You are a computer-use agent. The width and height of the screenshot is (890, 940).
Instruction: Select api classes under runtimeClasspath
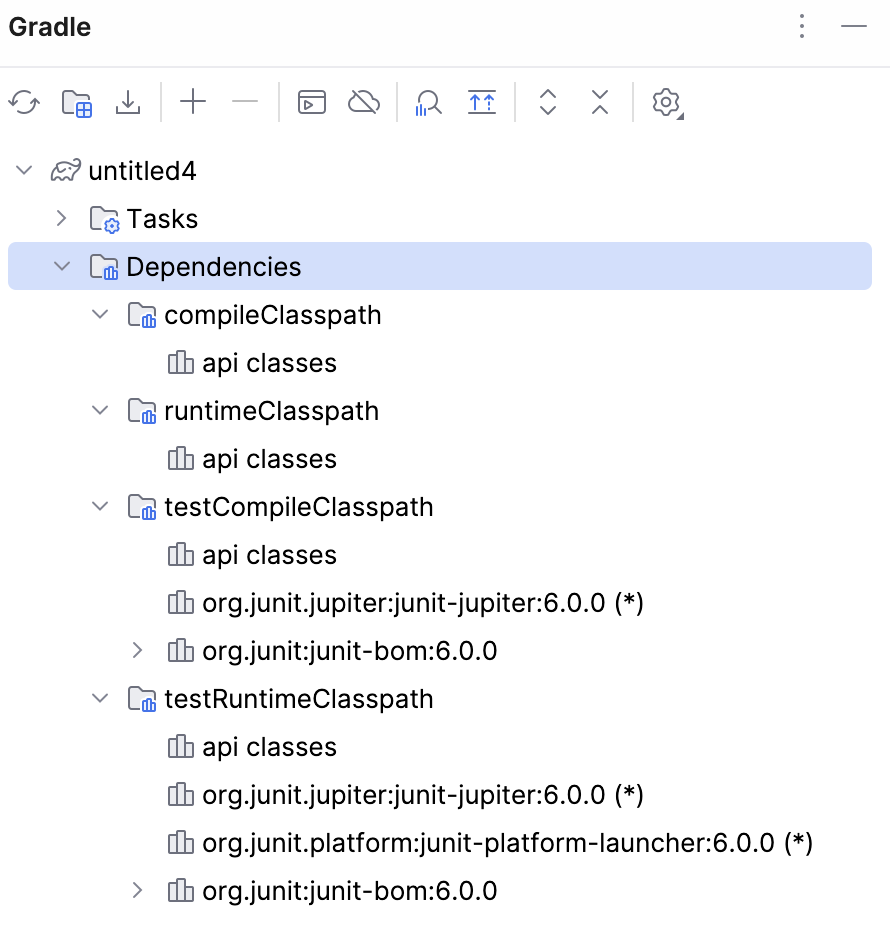[x=440, y=459]
